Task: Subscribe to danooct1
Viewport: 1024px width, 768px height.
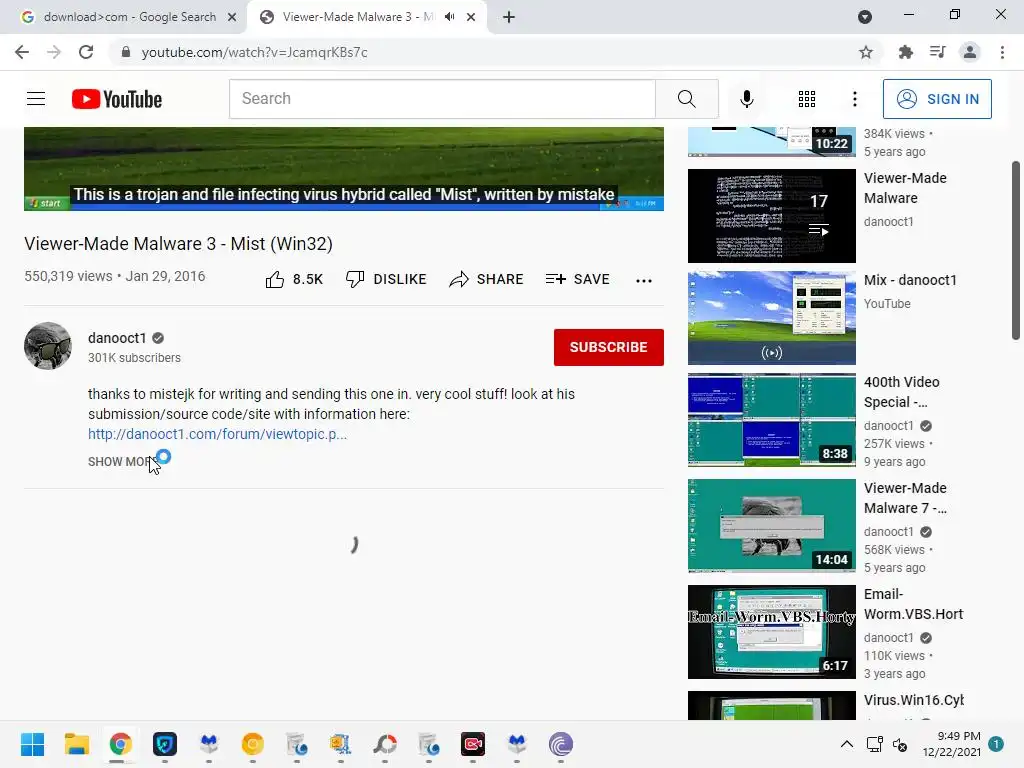Action: click(x=609, y=347)
